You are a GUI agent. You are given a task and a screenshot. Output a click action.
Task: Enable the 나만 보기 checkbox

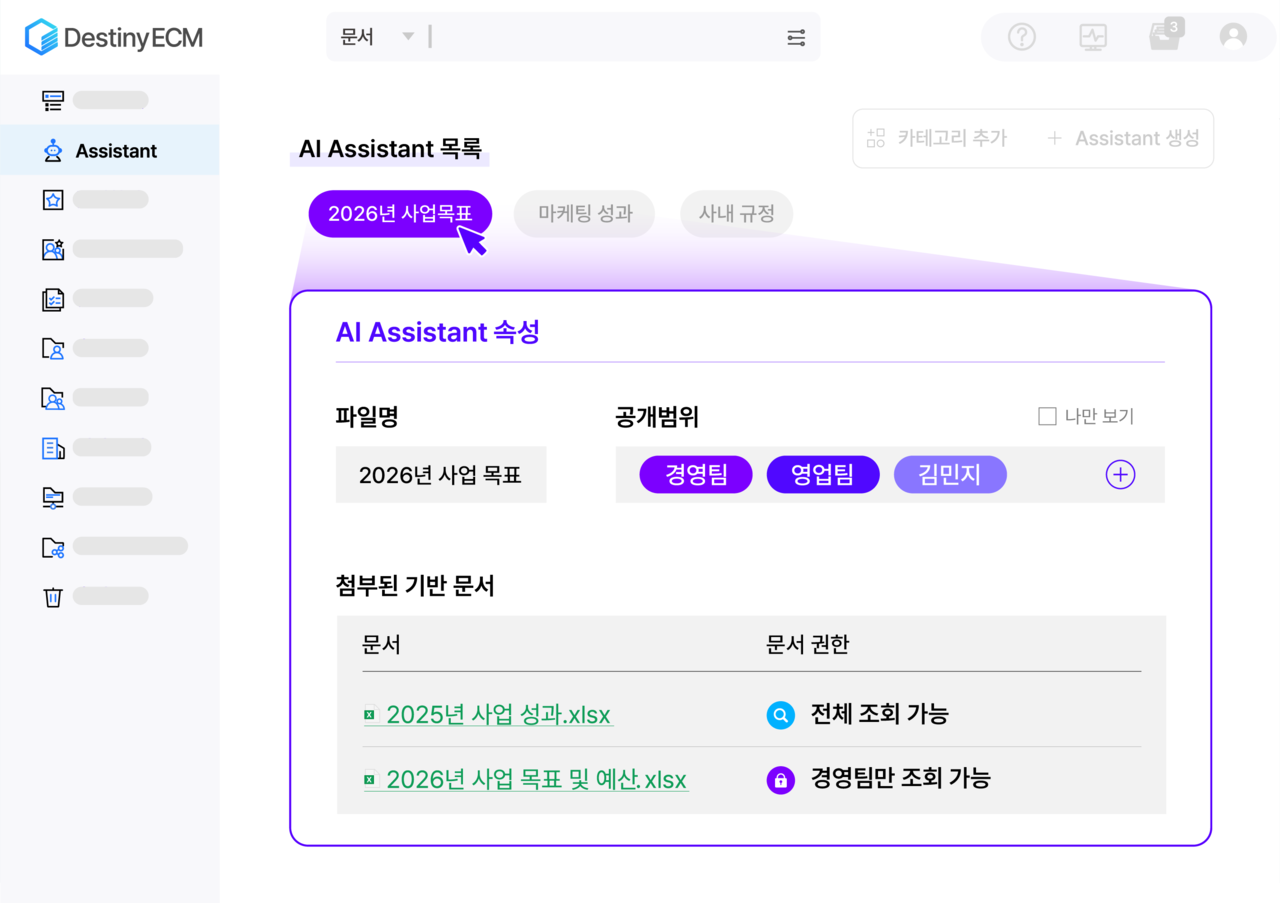pos(1047,417)
